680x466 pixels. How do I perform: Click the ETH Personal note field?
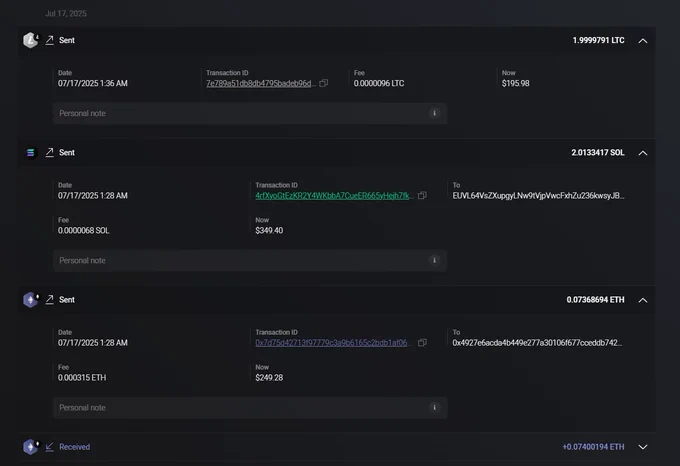(x=250, y=407)
